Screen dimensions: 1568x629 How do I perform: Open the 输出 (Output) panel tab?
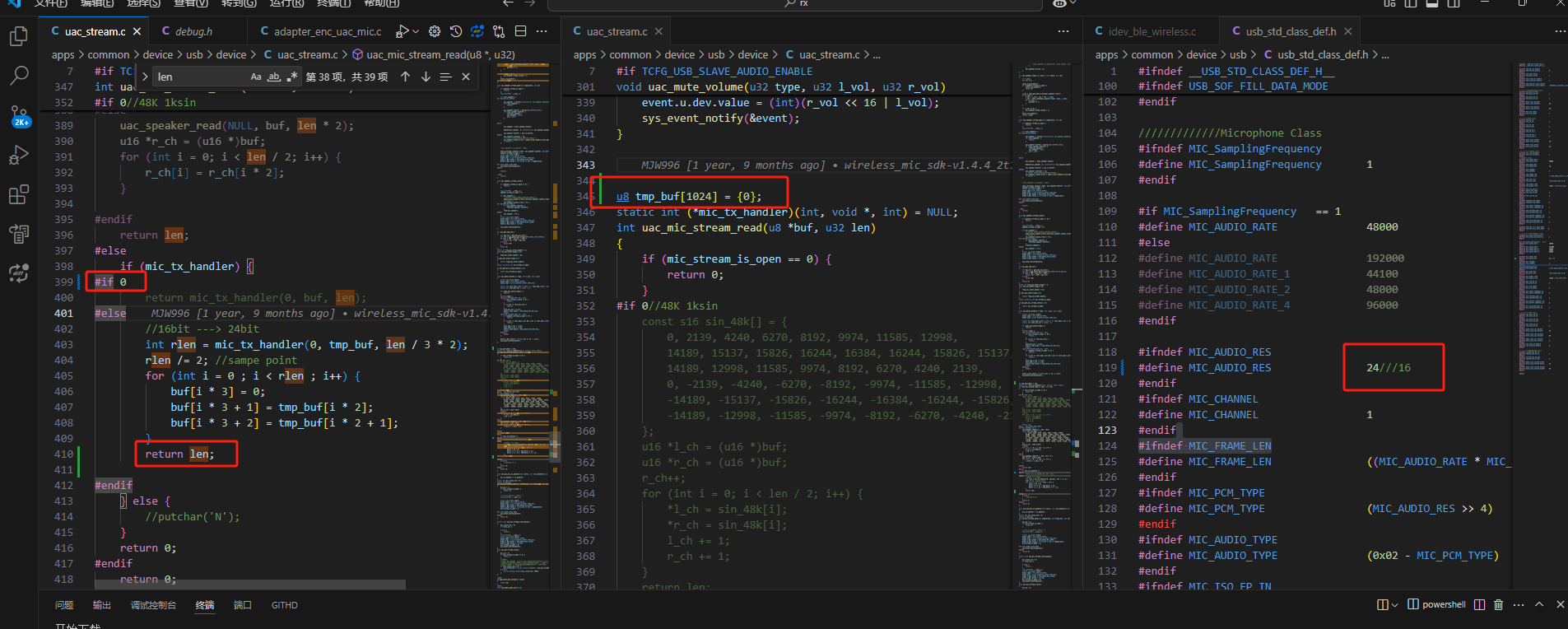pyautogui.click(x=101, y=605)
